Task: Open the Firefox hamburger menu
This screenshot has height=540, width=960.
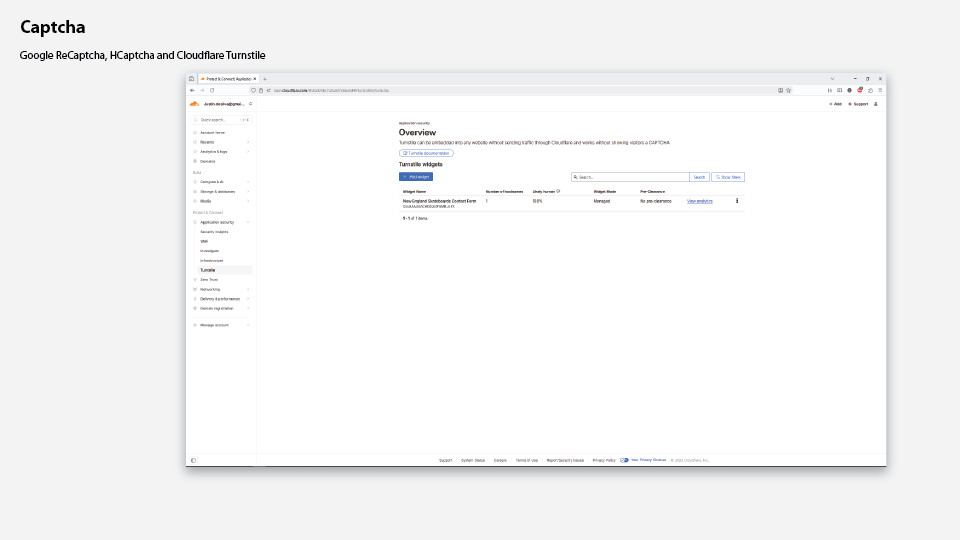Action: pyautogui.click(x=880, y=90)
